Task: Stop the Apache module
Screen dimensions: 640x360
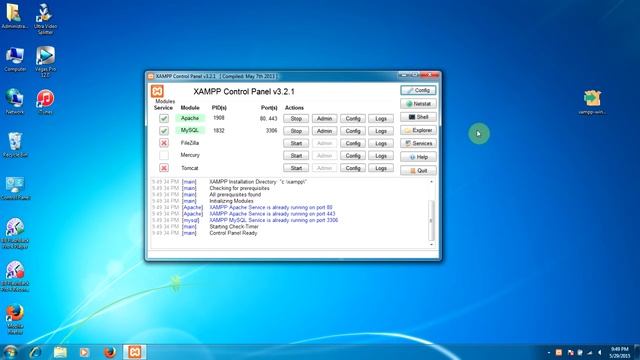Action: [296, 118]
